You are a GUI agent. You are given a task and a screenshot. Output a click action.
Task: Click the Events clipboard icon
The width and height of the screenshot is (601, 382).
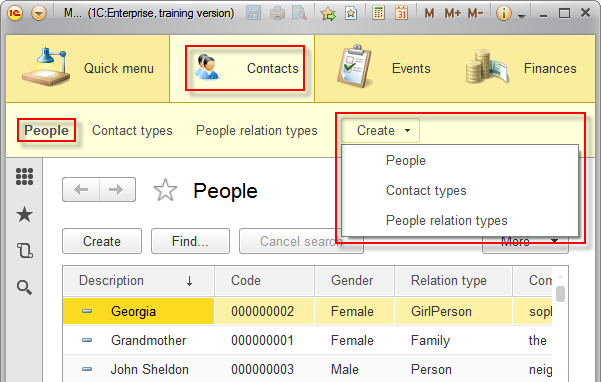(x=355, y=66)
